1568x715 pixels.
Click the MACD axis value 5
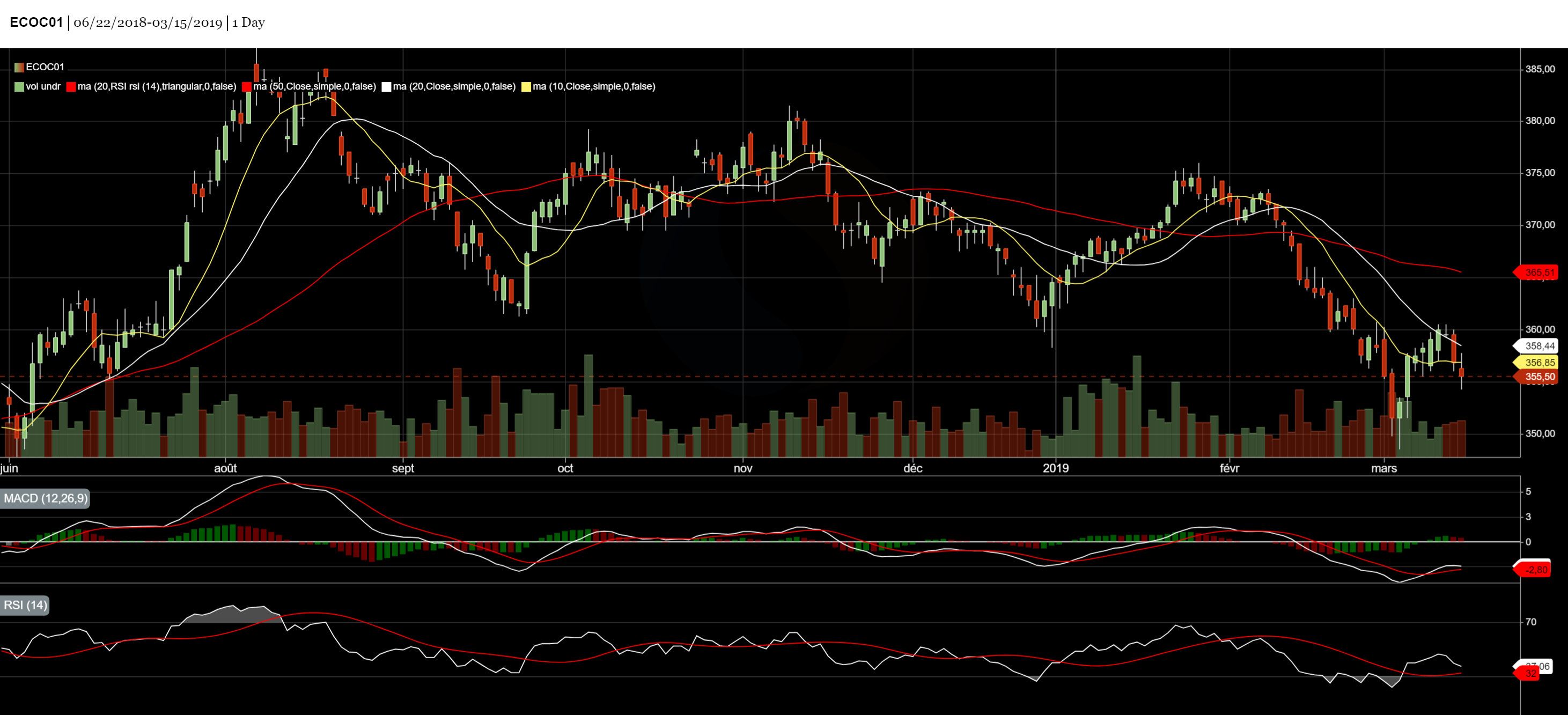pyautogui.click(x=1528, y=492)
